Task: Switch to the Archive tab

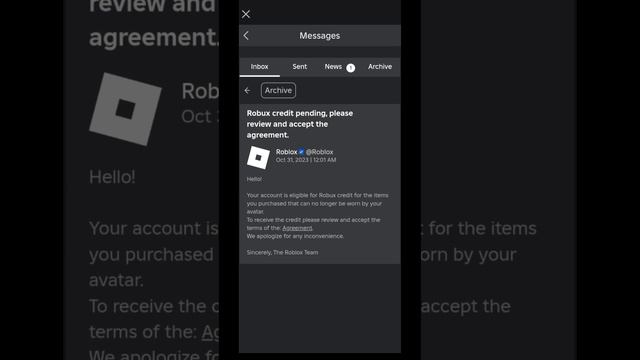Action: point(380,67)
